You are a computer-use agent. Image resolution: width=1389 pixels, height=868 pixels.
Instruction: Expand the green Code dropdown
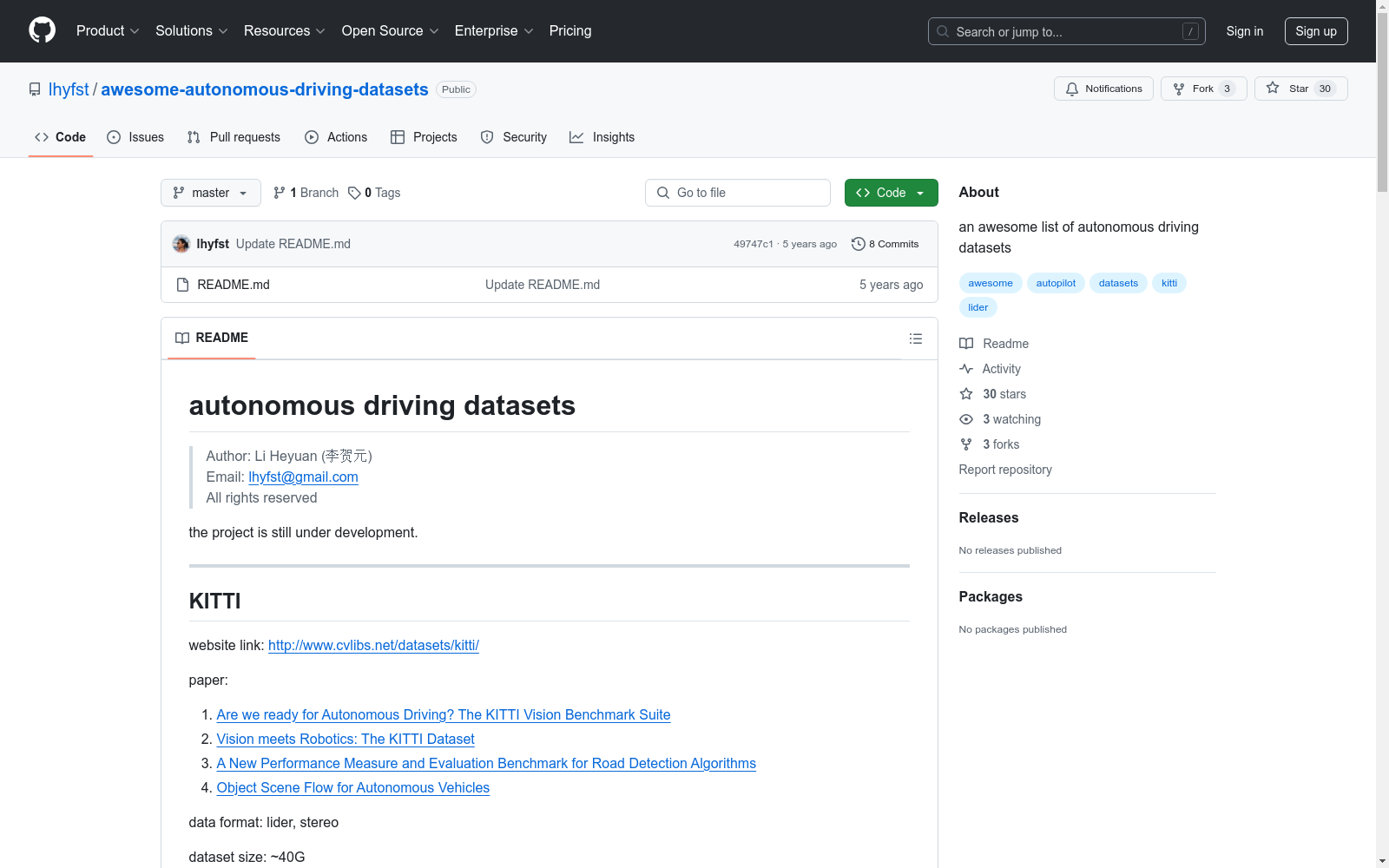[891, 193]
